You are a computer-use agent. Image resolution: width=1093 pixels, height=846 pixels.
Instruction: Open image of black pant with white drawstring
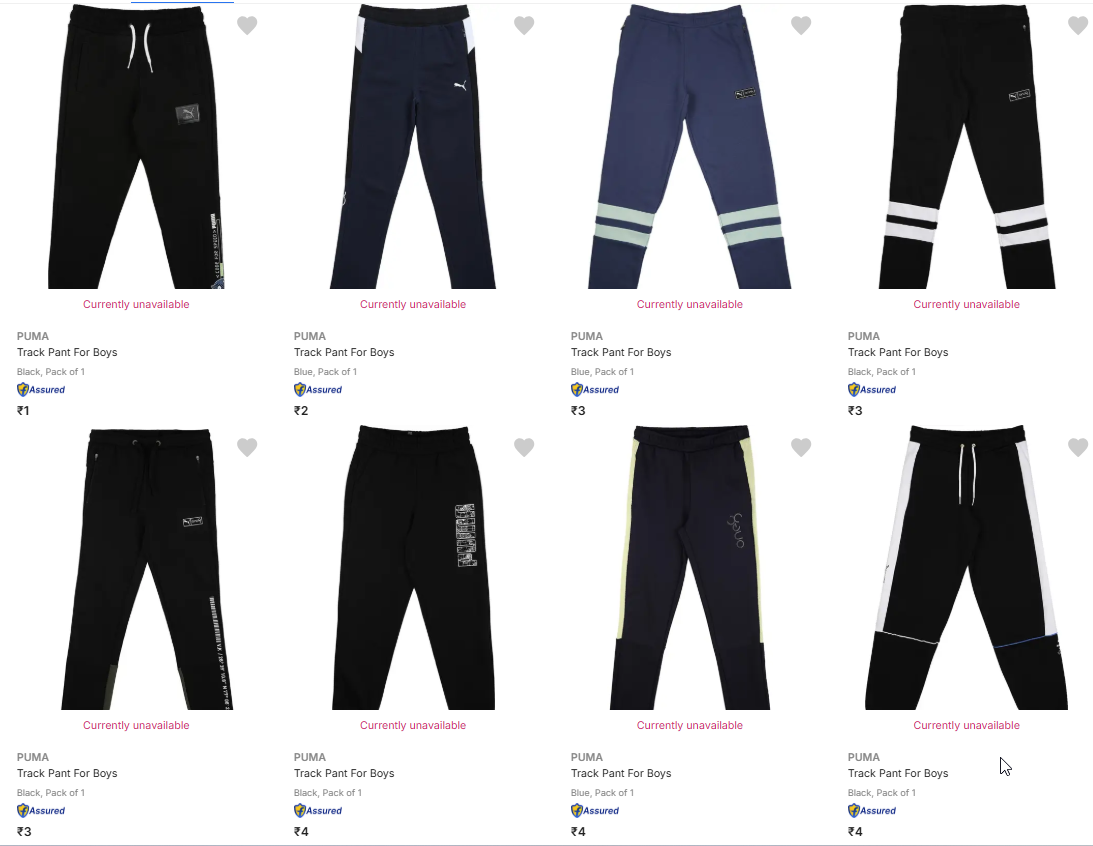(x=136, y=146)
